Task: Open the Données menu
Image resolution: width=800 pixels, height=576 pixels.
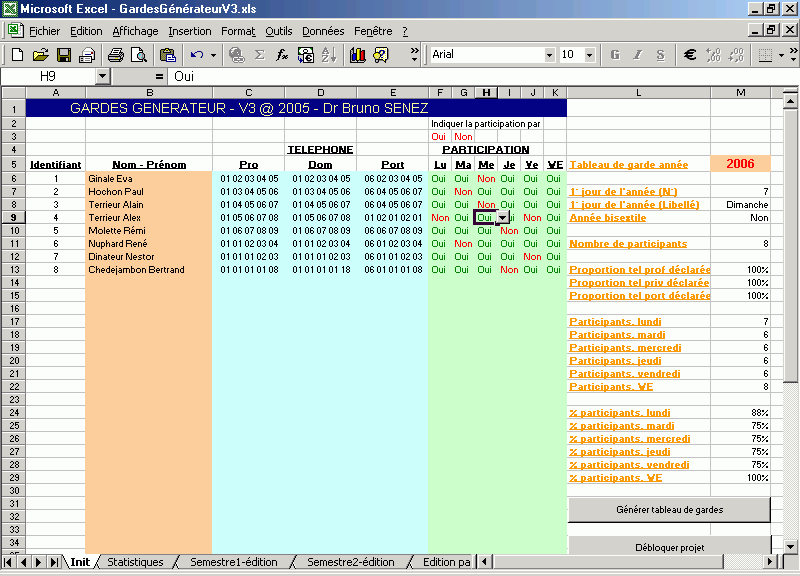Action: [323, 31]
